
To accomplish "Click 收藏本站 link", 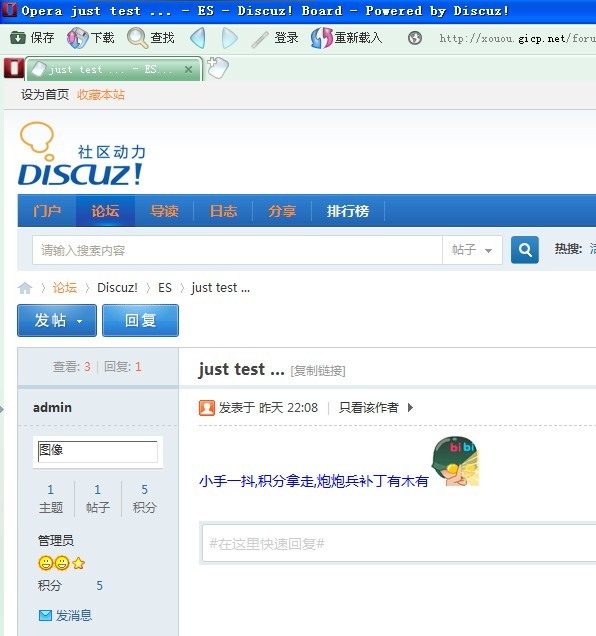I will (101, 95).
